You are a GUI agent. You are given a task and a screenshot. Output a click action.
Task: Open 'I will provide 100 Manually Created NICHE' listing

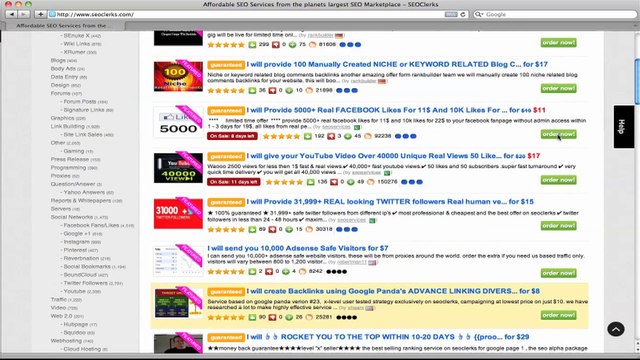point(397,64)
